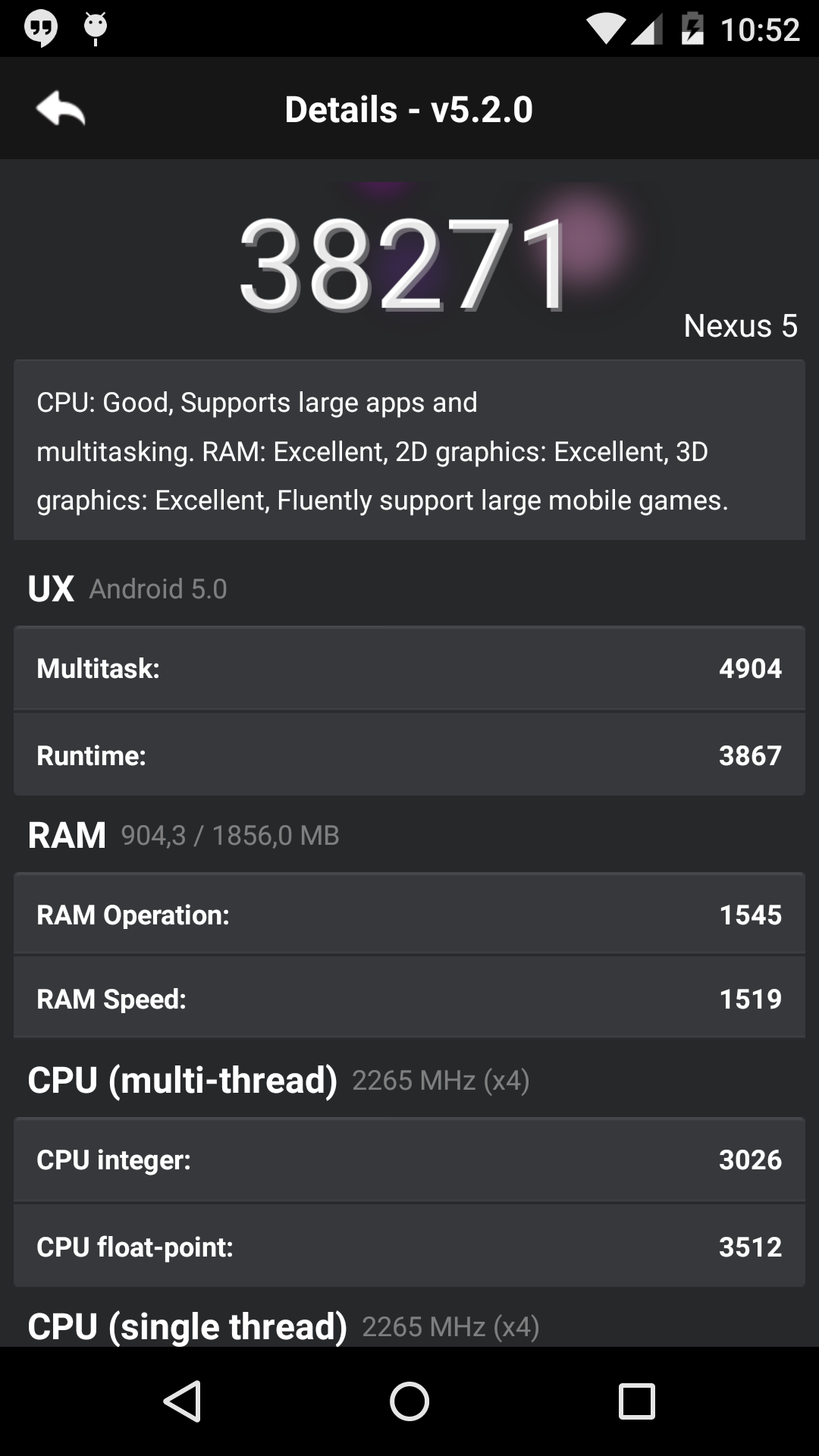819x1456 pixels.
Task: Select the CPU integer row
Action: tap(409, 1159)
